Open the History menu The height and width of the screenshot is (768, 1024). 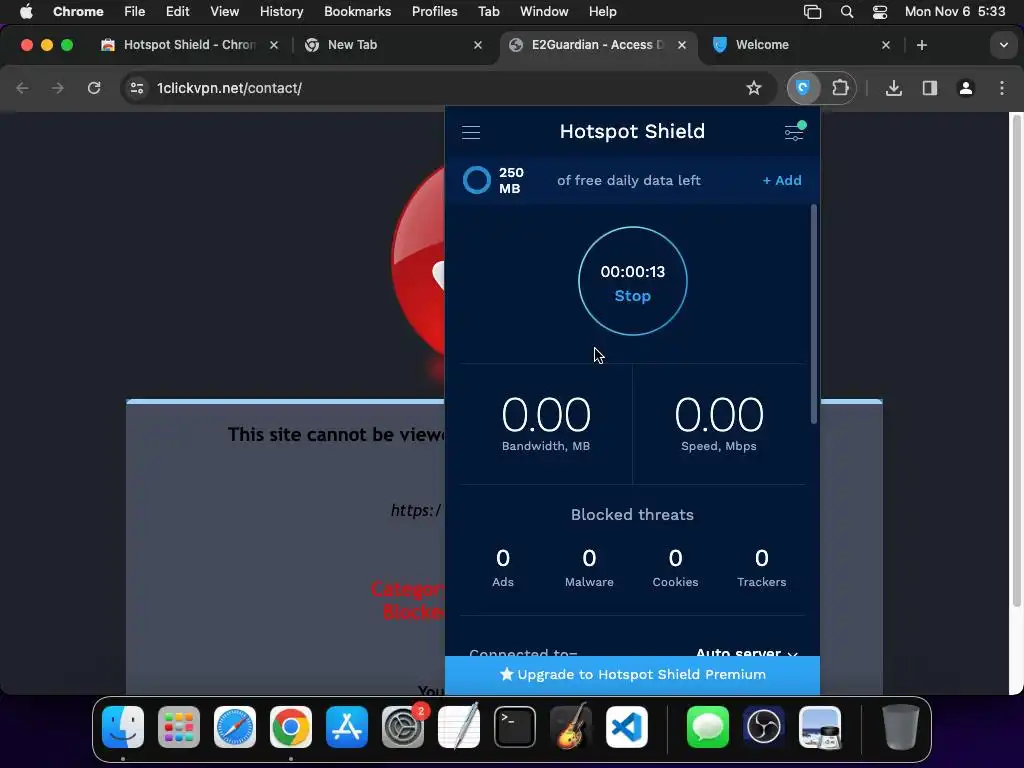coord(281,12)
